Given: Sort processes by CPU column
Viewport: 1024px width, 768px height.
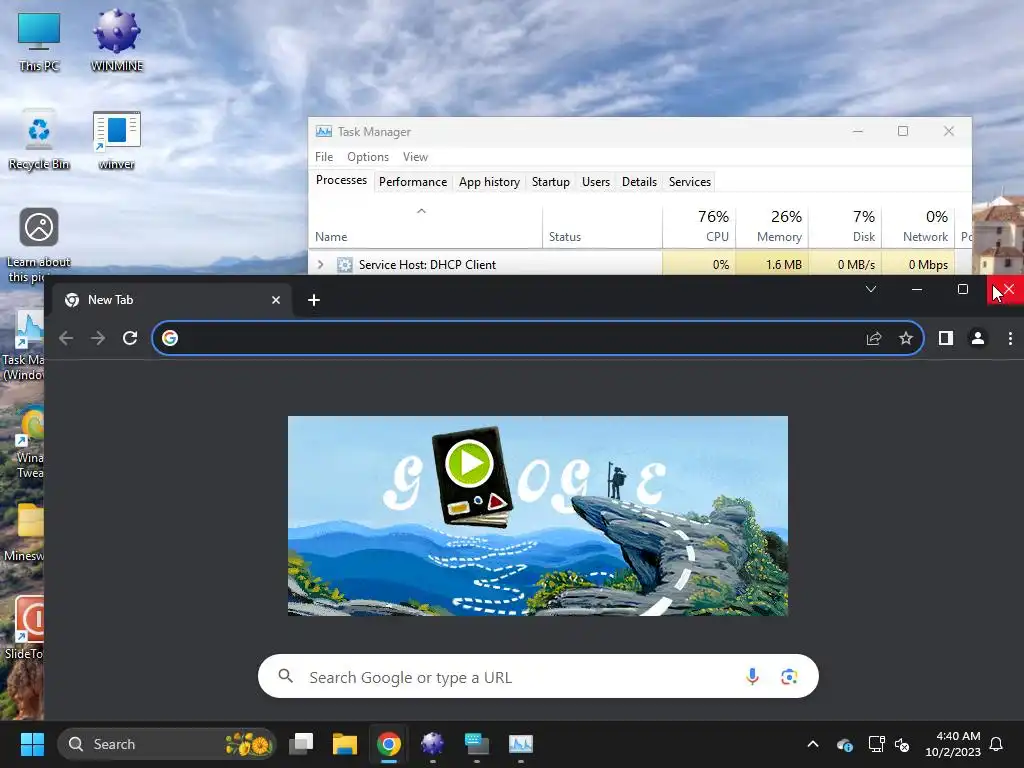Looking at the screenshot, I should tap(699, 227).
